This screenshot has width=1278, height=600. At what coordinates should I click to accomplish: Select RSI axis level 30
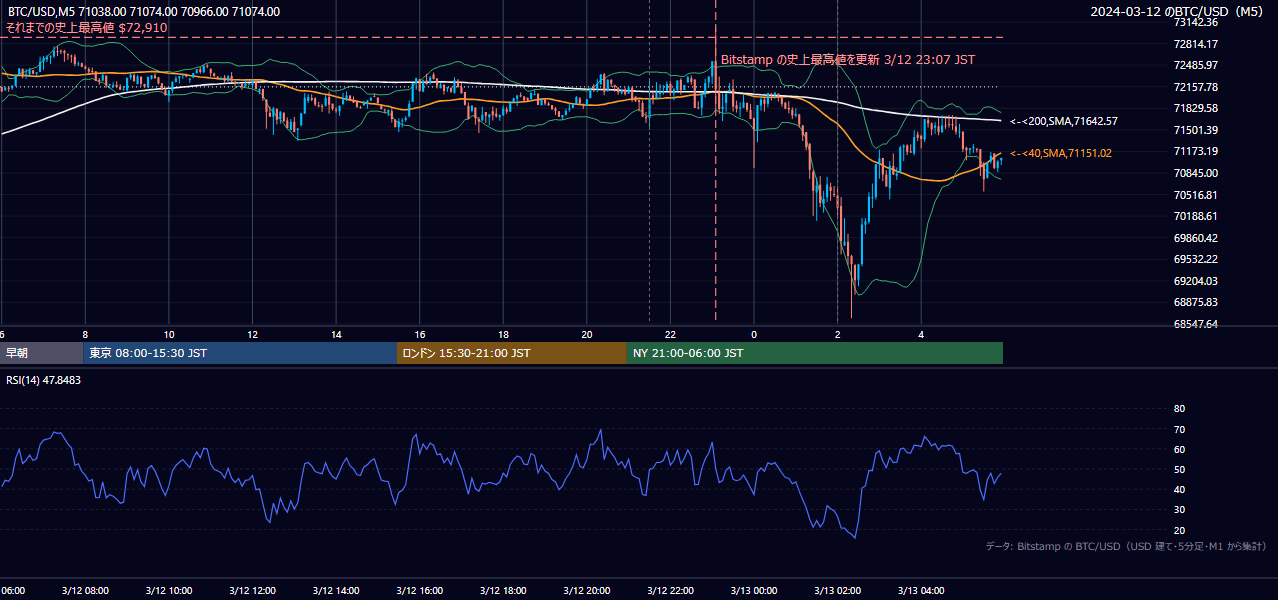click(x=1179, y=510)
